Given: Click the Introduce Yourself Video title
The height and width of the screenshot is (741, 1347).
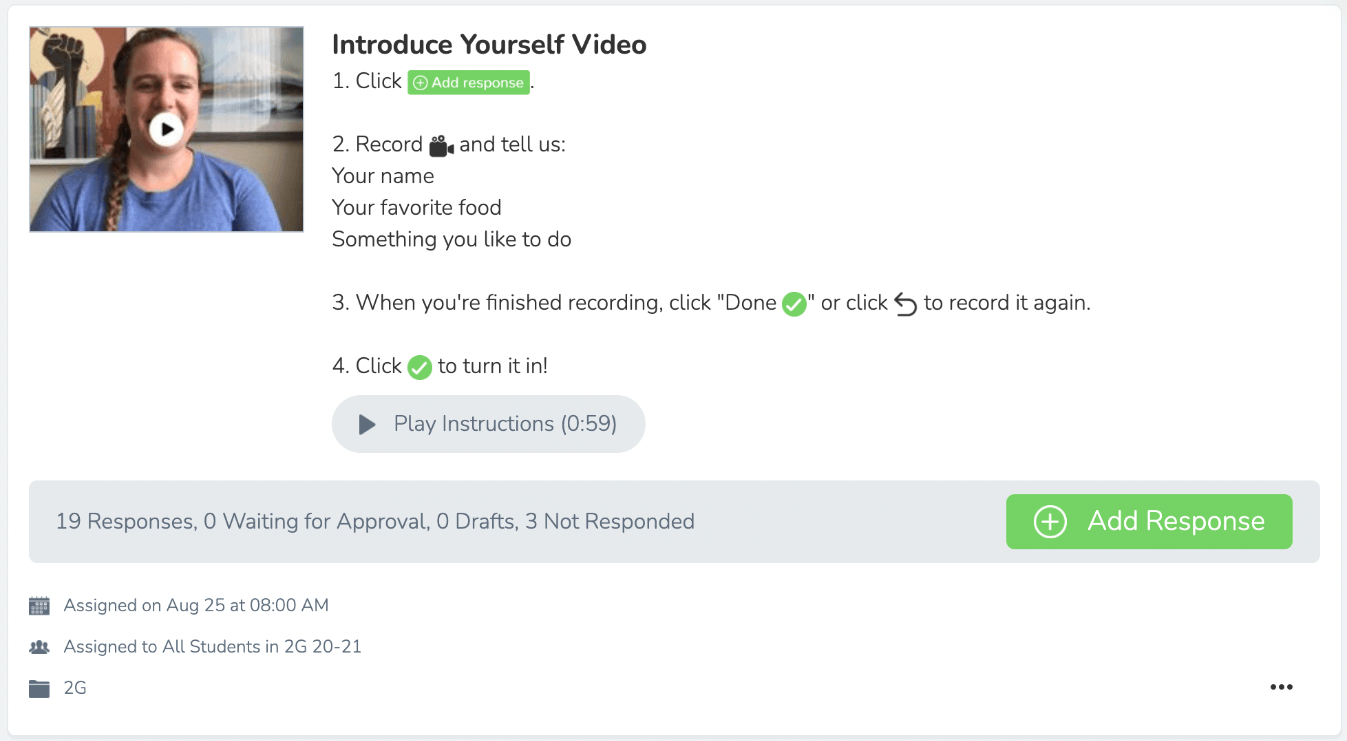Looking at the screenshot, I should point(489,45).
